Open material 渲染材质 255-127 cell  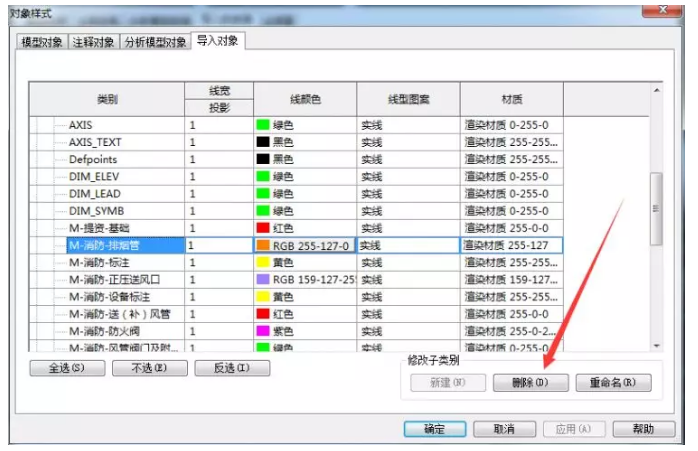pyautogui.click(x=511, y=245)
